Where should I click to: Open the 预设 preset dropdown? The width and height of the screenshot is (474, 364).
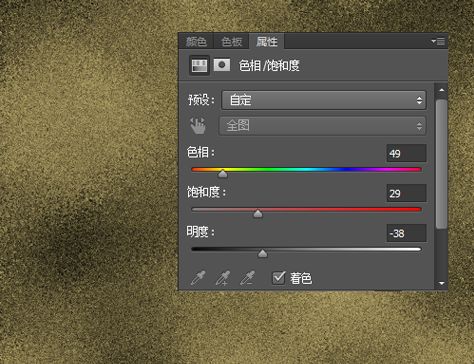pyautogui.click(x=324, y=100)
